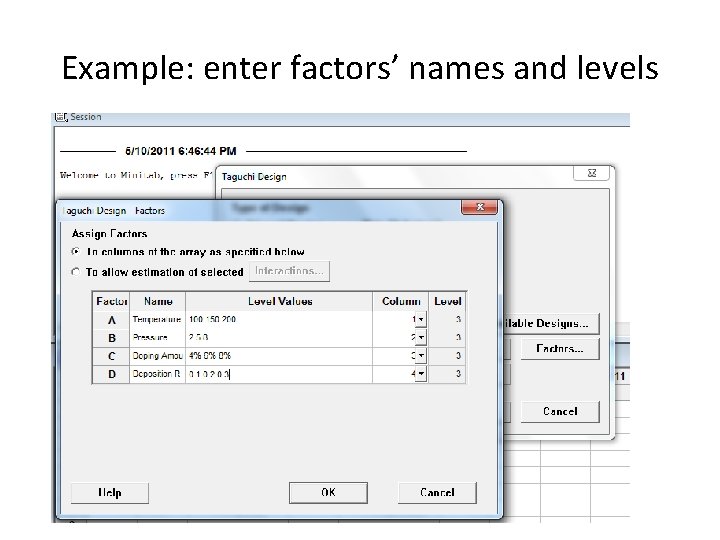Image resolution: width=720 pixels, height=540 pixels.
Task: Expand Column dropdown for factor C
Action: [x=421, y=355]
